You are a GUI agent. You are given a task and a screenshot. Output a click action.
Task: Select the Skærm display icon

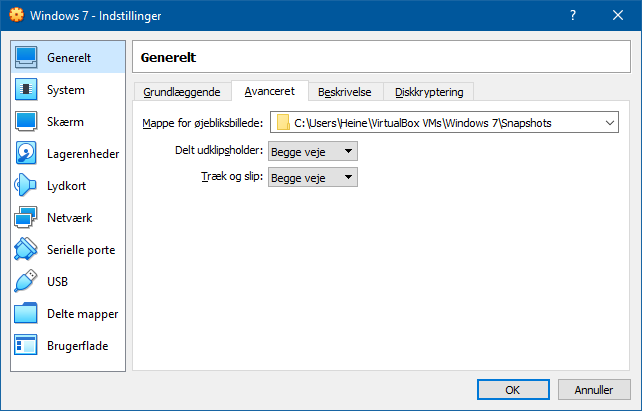[x=26, y=122]
